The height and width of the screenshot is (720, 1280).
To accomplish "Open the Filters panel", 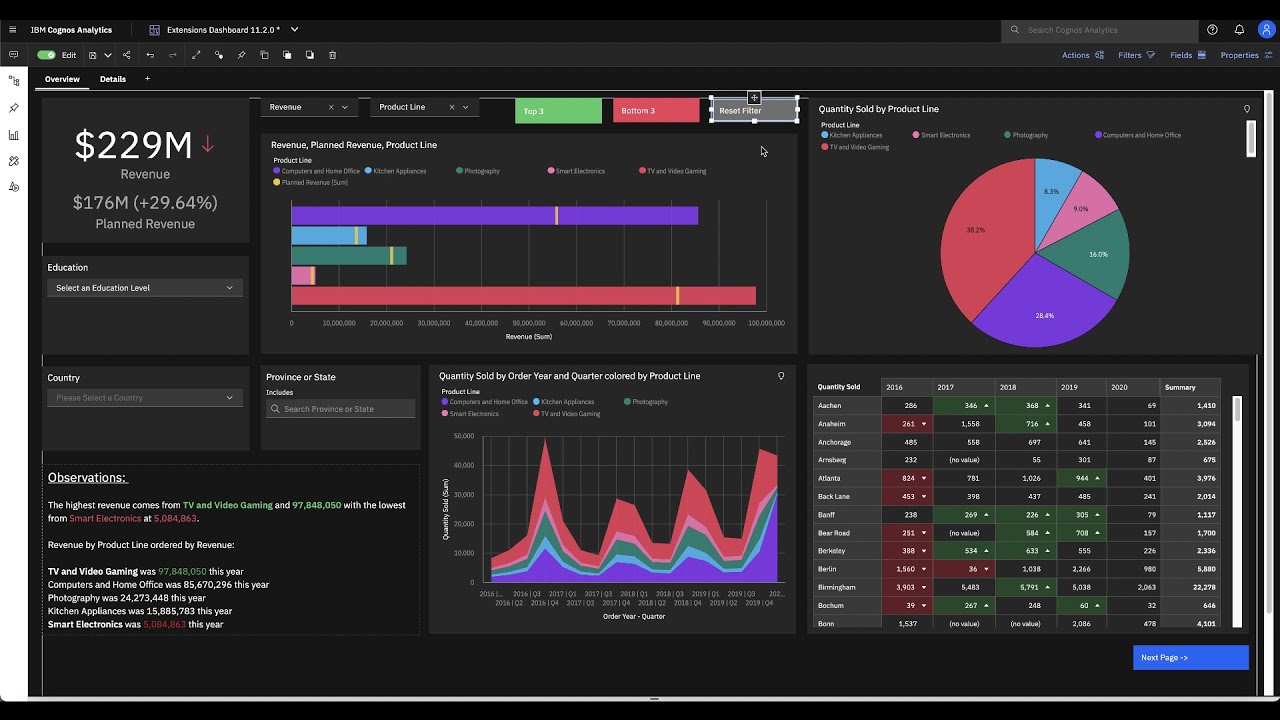I will [1137, 55].
